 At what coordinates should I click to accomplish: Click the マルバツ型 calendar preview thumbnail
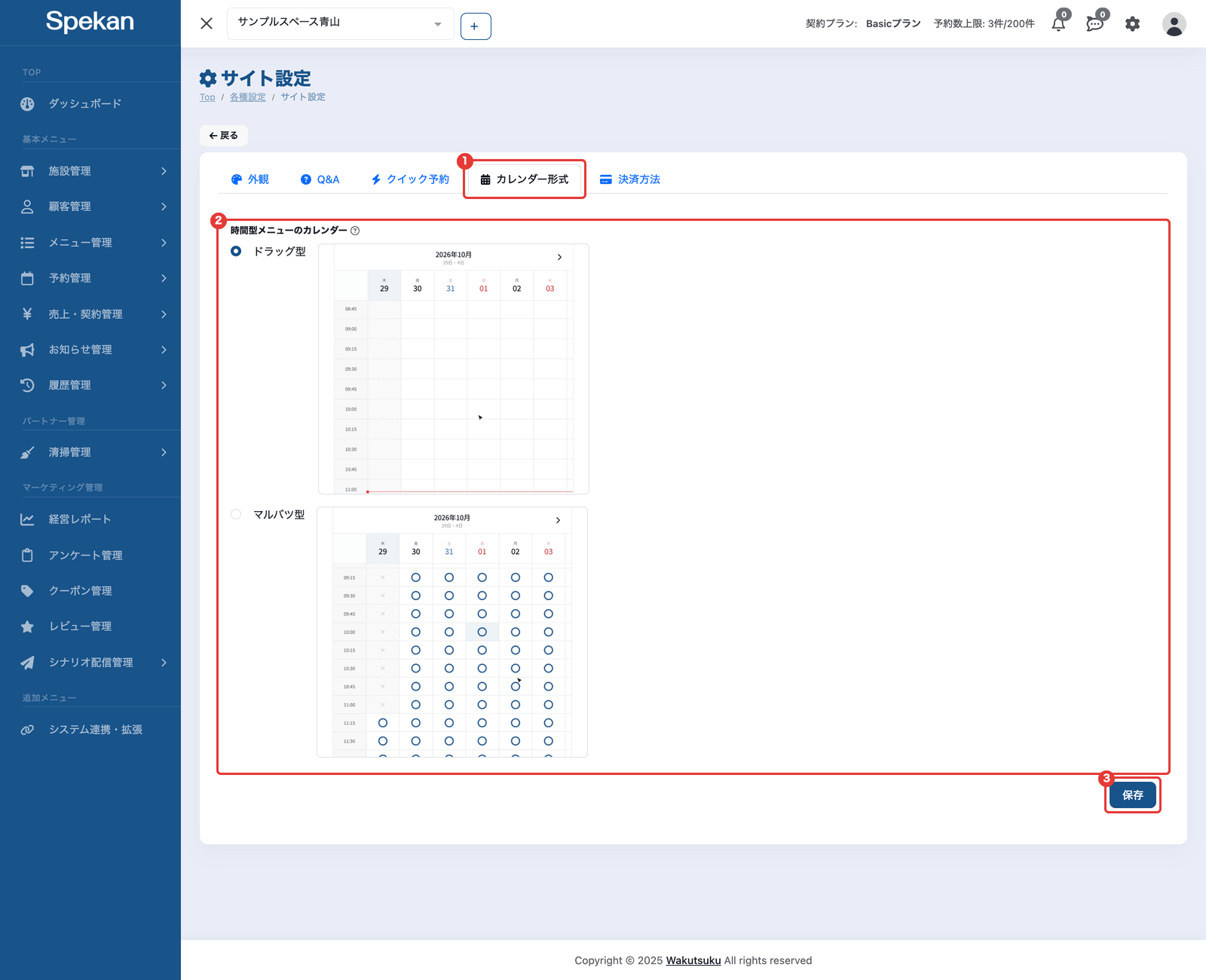[x=452, y=632]
